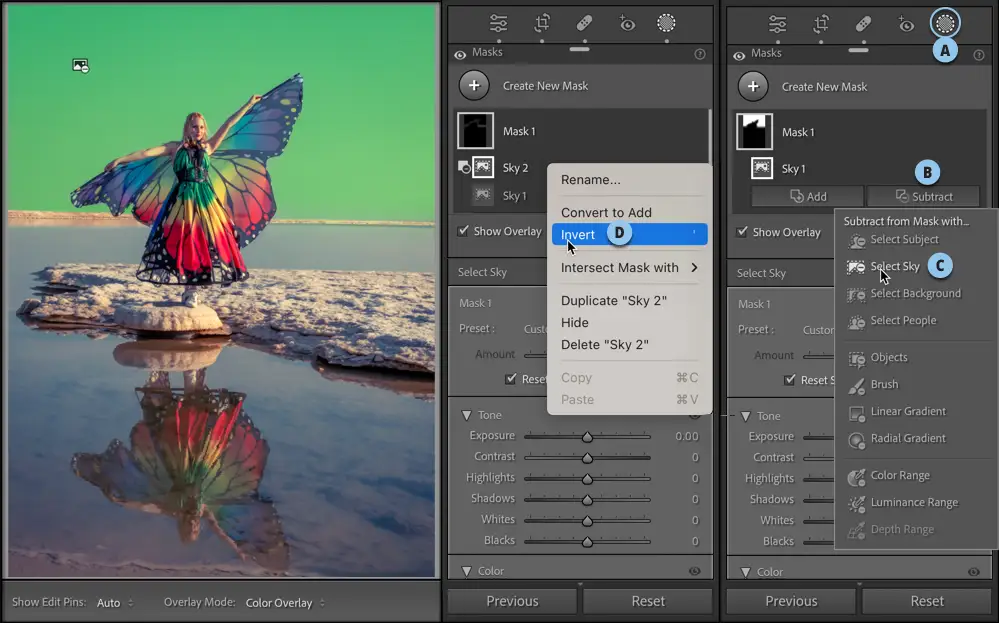Click Contrast slider handle in middle panel

click(587, 458)
